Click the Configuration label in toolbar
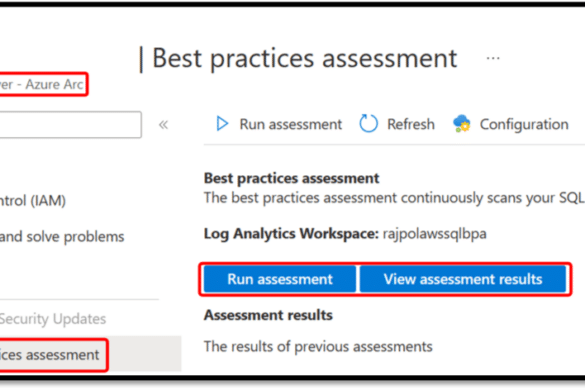The width and height of the screenshot is (585, 390). pyautogui.click(x=524, y=125)
